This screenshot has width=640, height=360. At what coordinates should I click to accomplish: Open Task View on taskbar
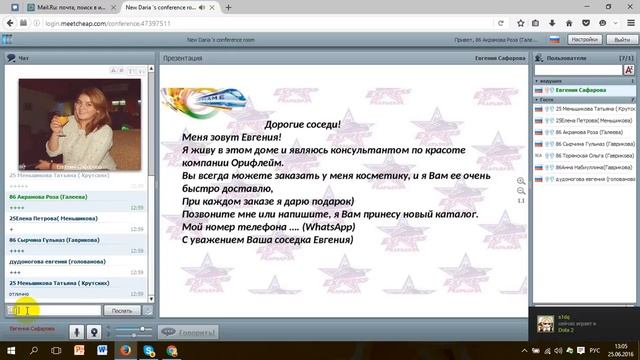pos(56,351)
